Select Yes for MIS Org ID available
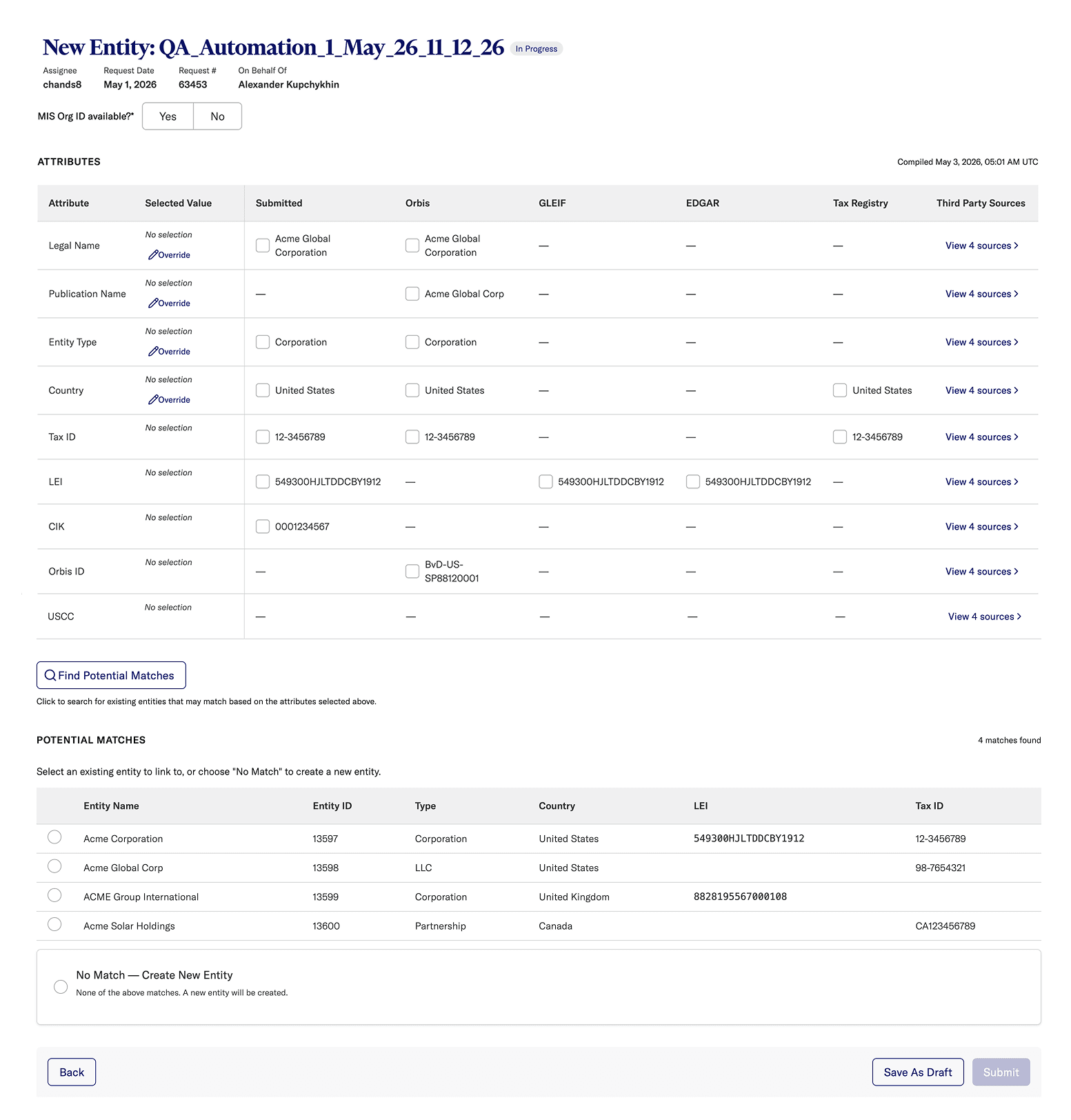 click(x=168, y=116)
